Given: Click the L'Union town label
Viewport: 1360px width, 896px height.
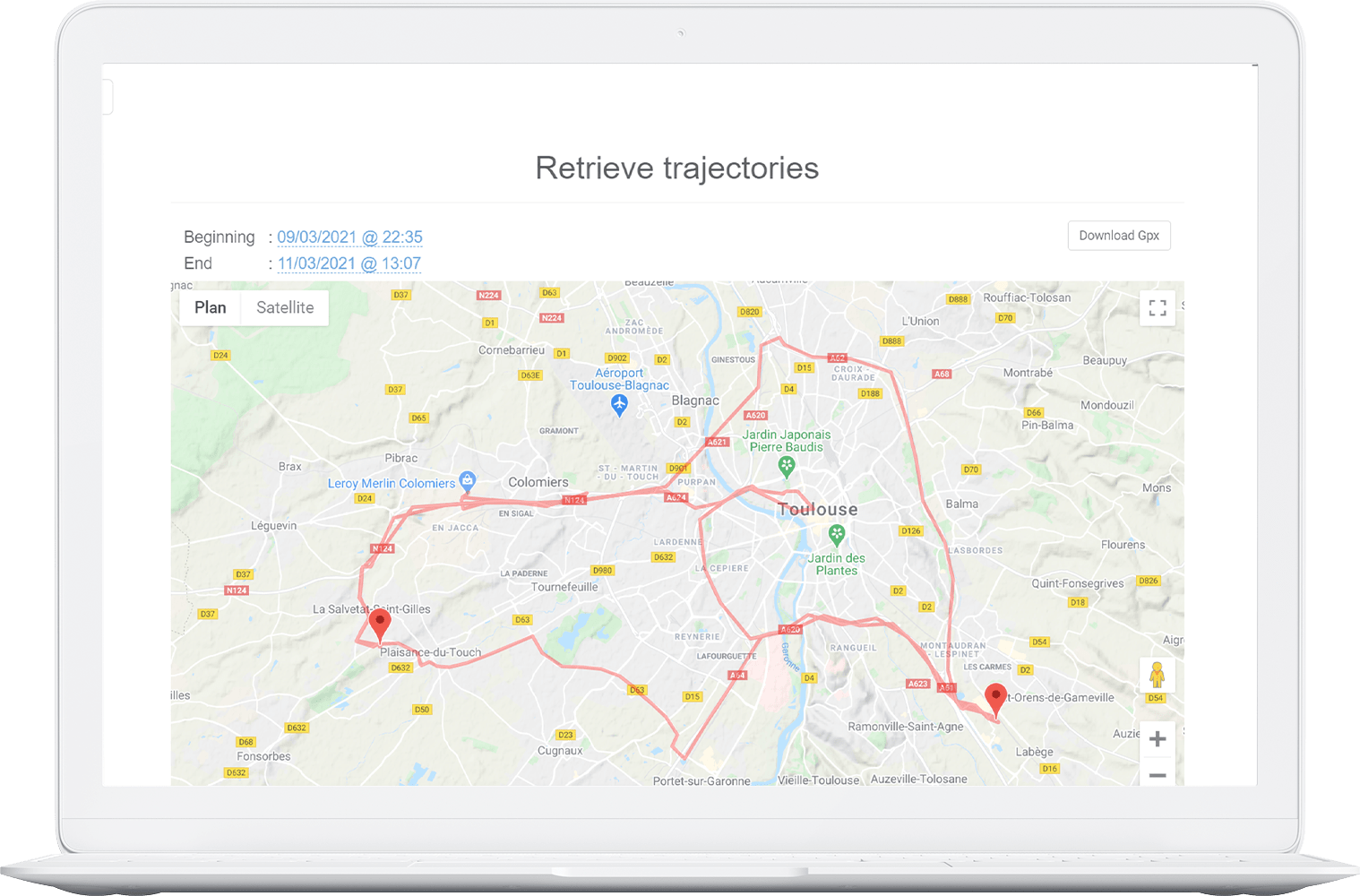Looking at the screenshot, I should coord(920,321).
